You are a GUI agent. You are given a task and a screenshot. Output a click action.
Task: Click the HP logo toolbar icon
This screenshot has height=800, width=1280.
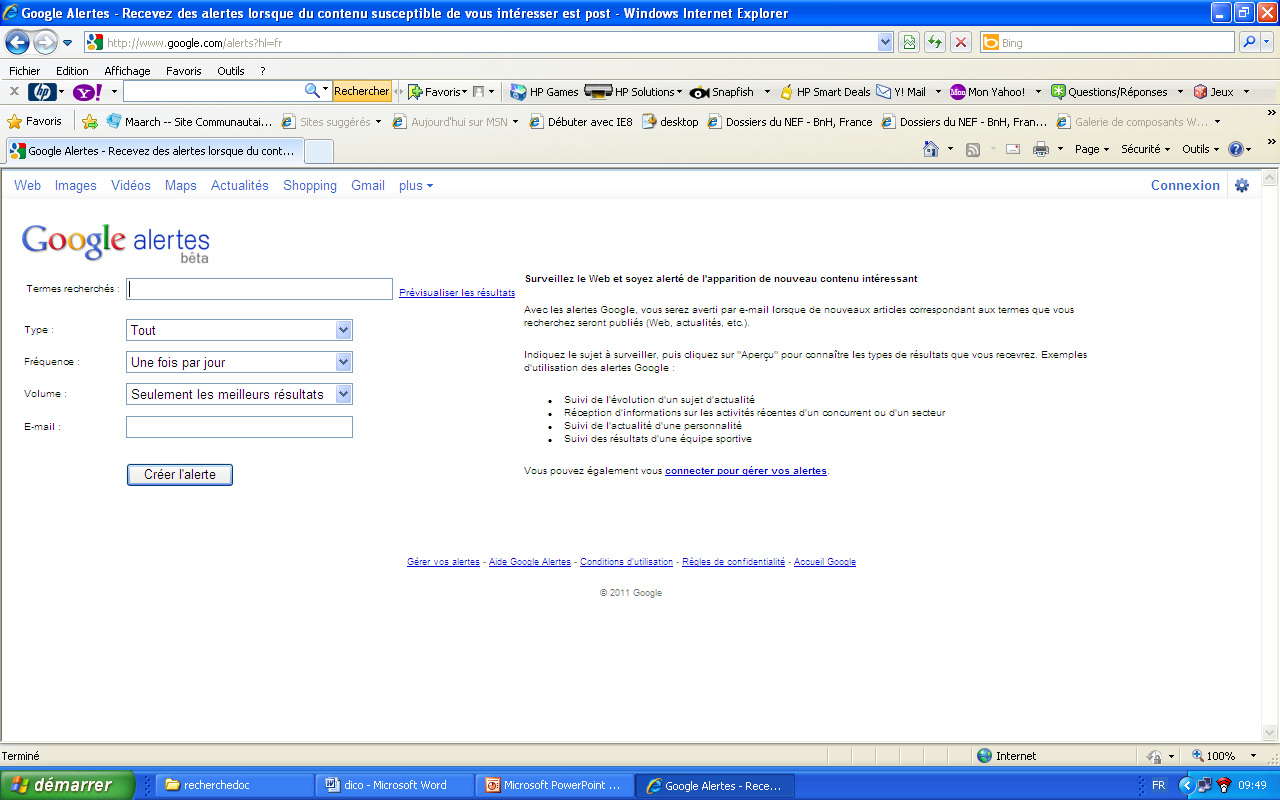point(42,92)
